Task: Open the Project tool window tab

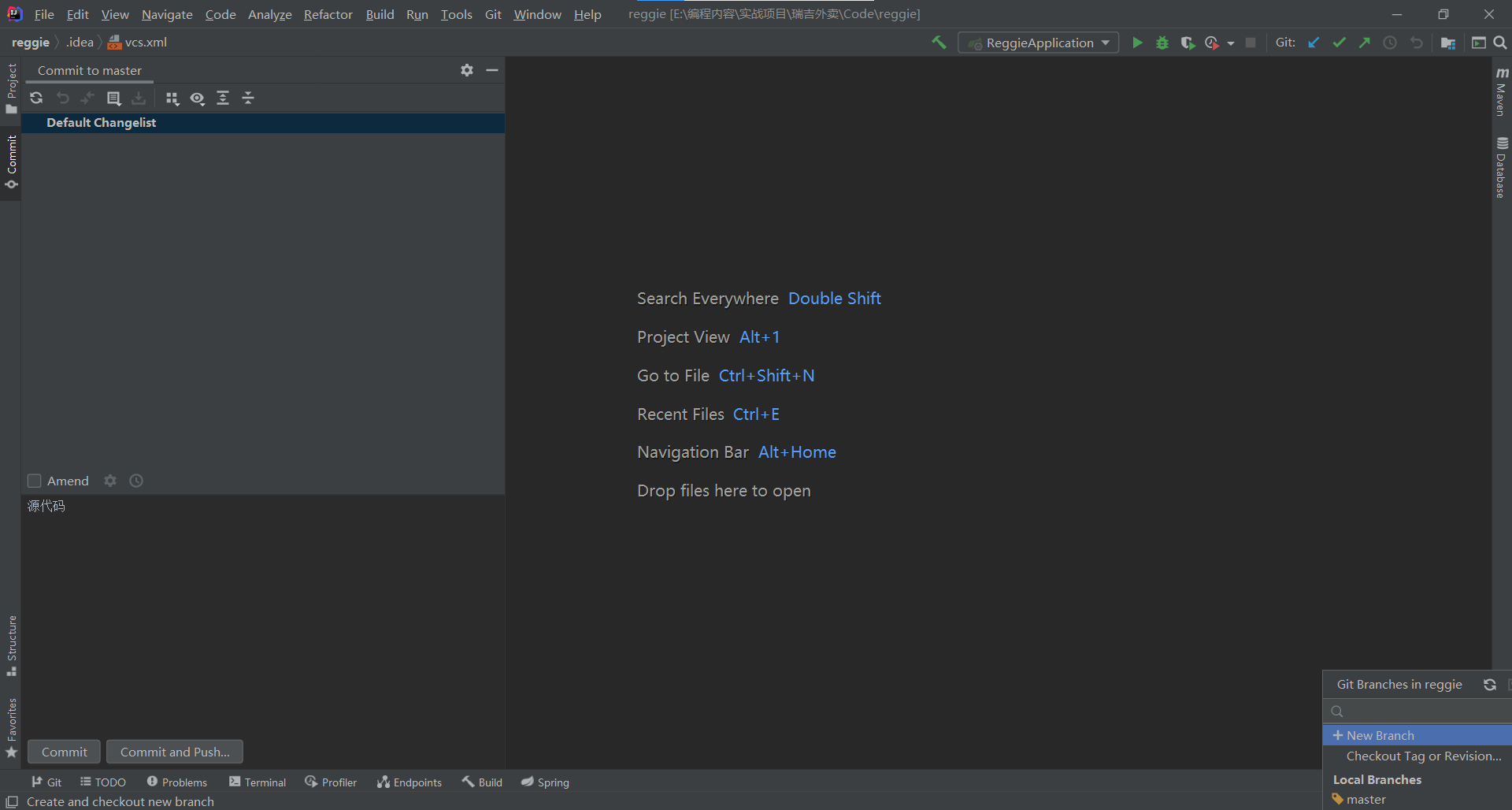Action: [x=11, y=88]
